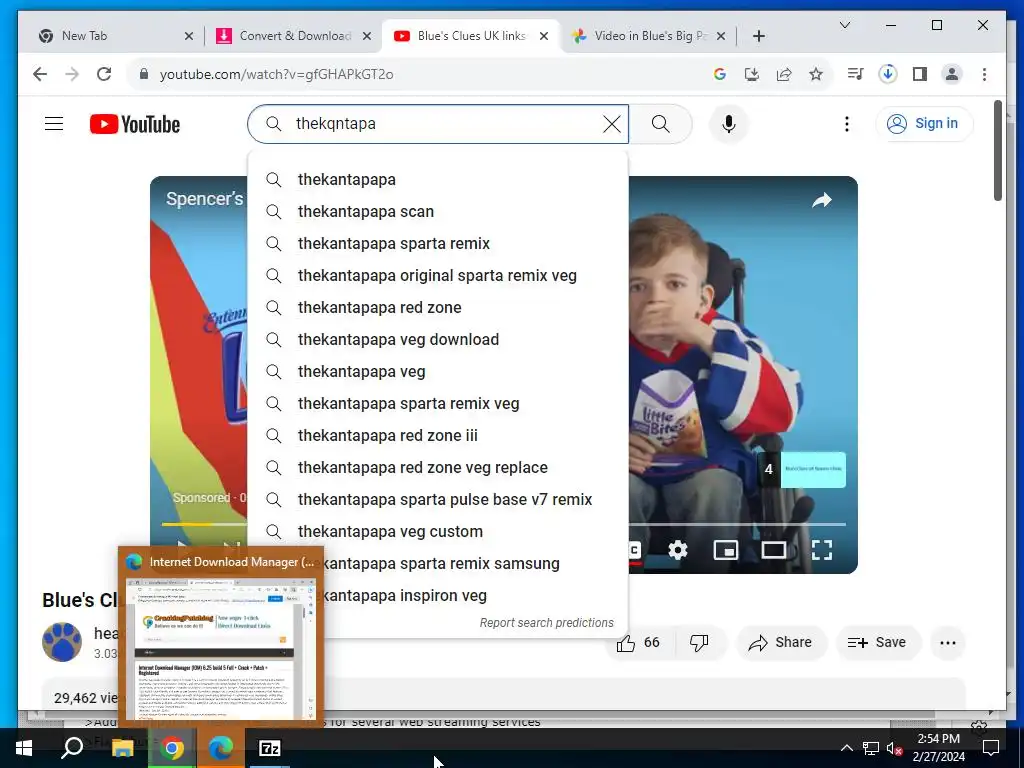1024x768 pixels.
Task: Open the player settings gear
Action: point(678,550)
